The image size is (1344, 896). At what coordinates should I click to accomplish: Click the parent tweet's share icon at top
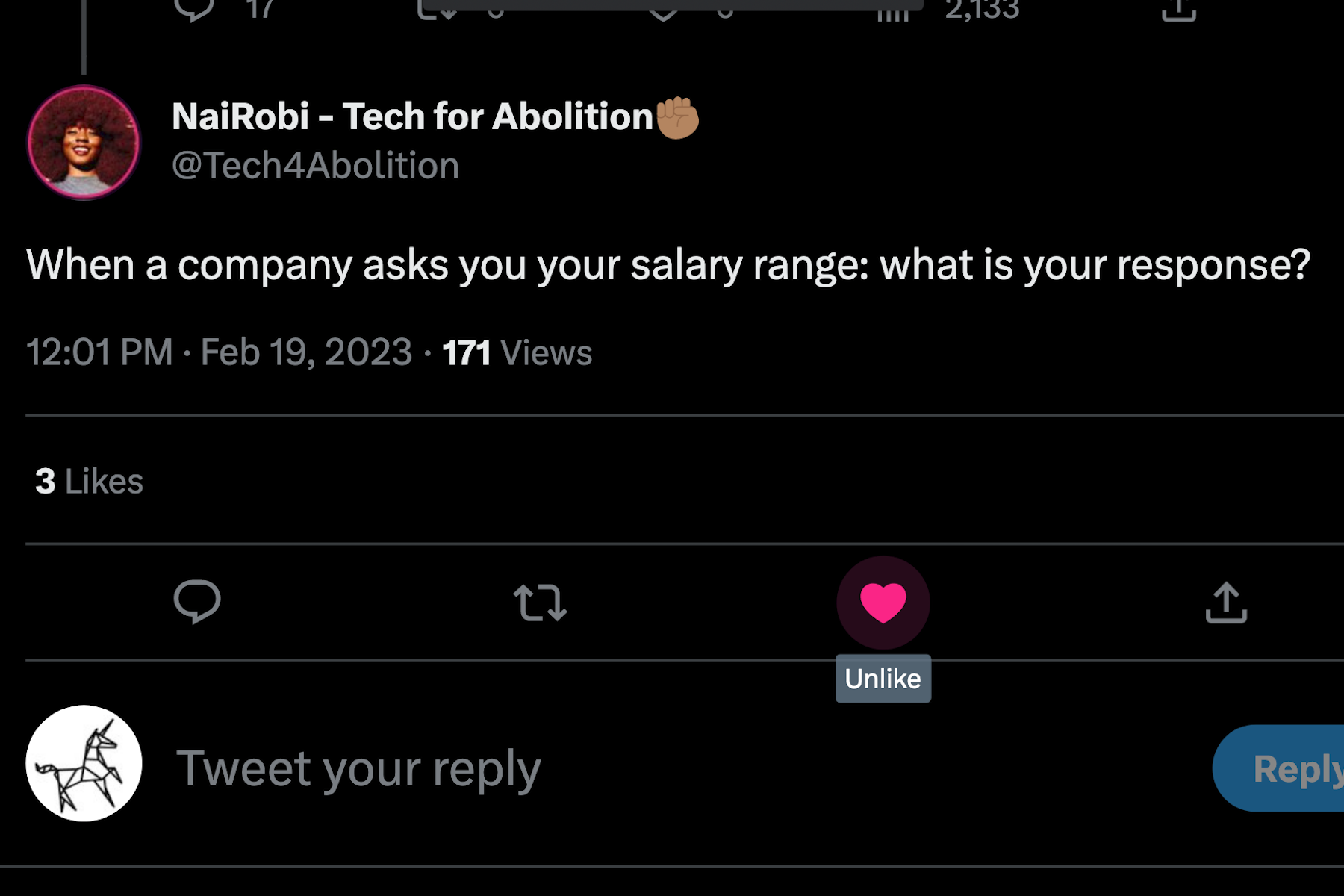click(1179, 10)
